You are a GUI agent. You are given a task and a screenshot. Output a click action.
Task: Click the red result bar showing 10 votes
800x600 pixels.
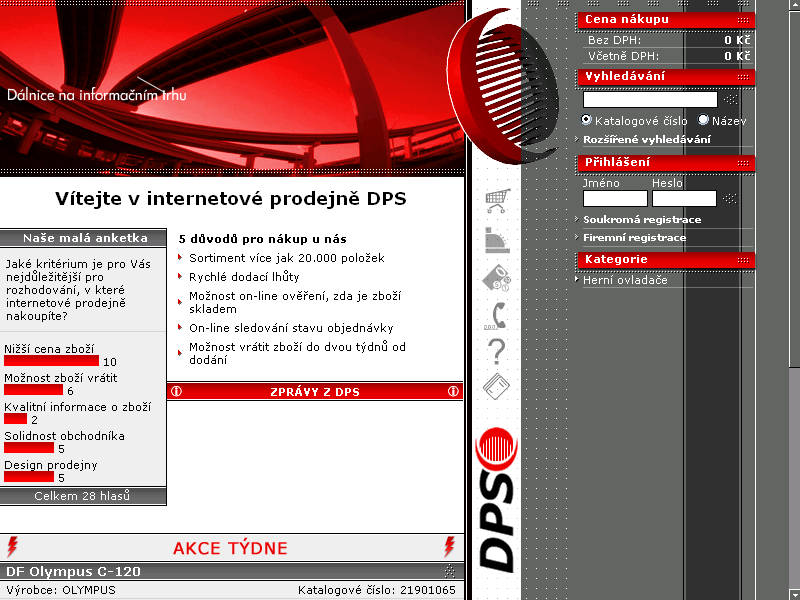tap(52, 361)
